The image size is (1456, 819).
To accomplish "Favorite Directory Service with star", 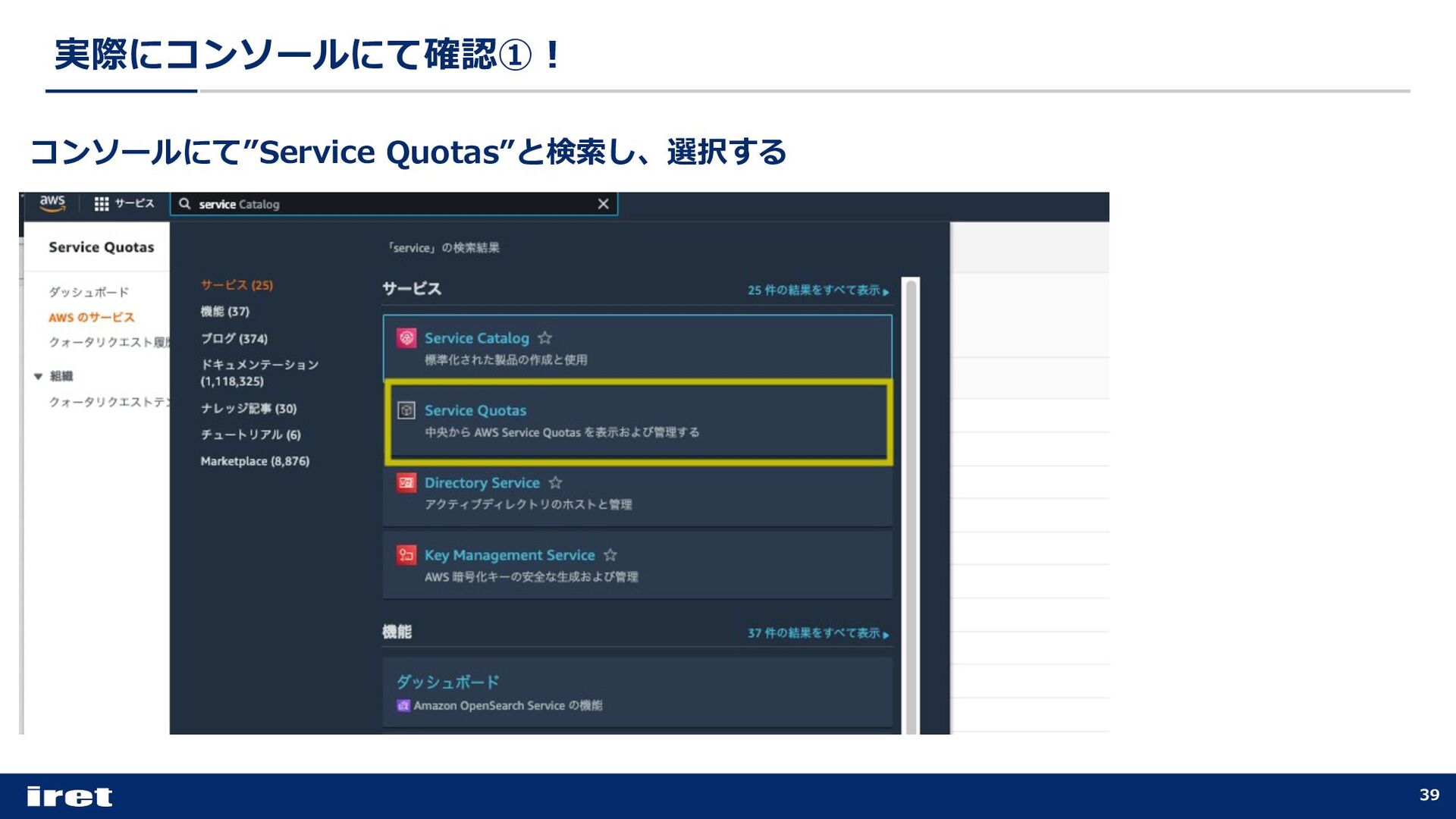I will [x=556, y=482].
